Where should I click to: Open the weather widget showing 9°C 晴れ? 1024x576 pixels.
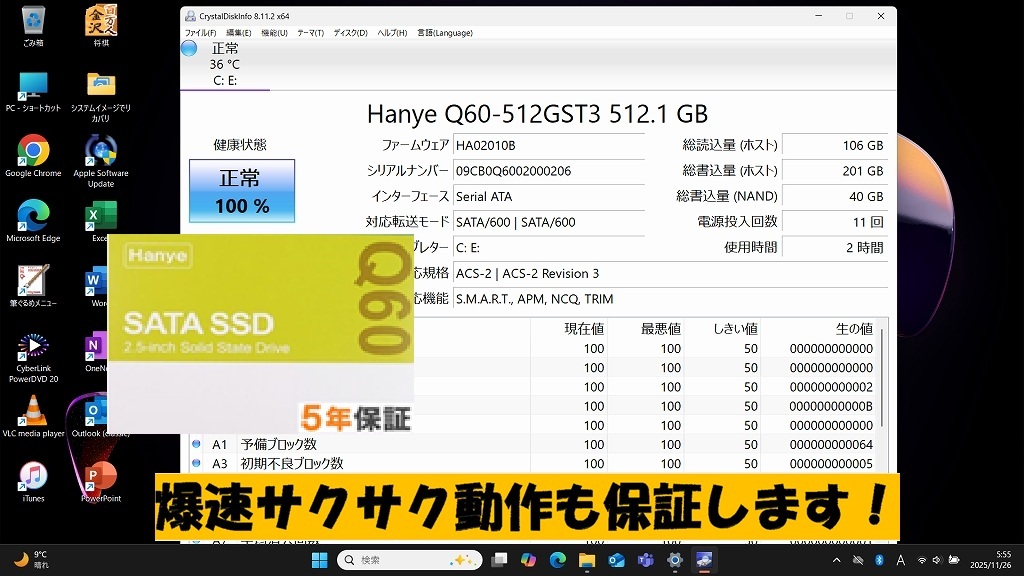(33, 560)
